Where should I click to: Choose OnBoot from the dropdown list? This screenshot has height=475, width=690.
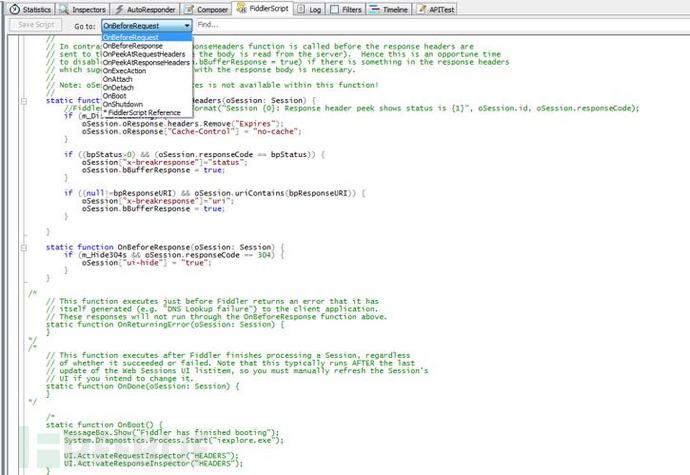point(147,96)
